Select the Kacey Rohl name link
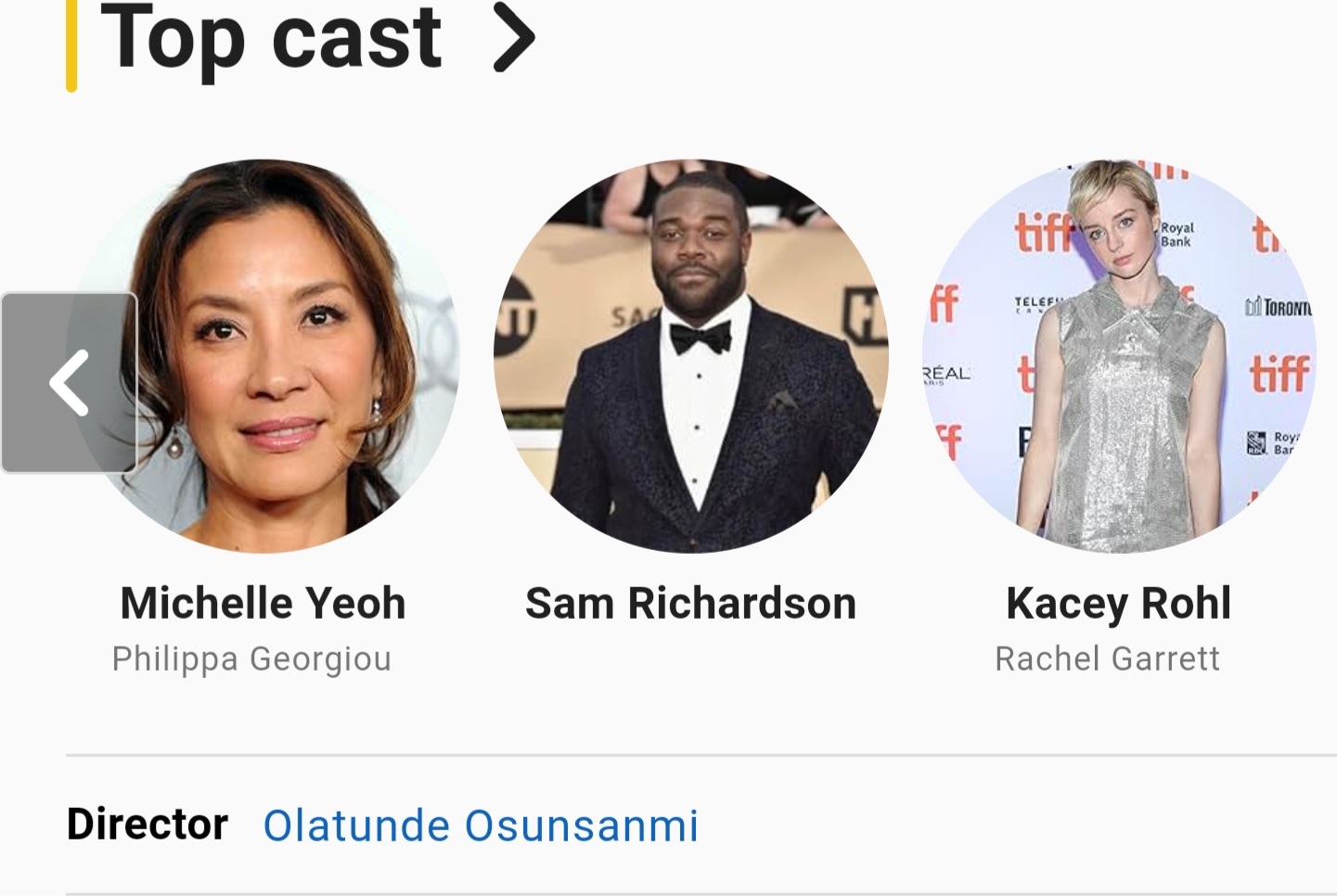 point(1119,603)
